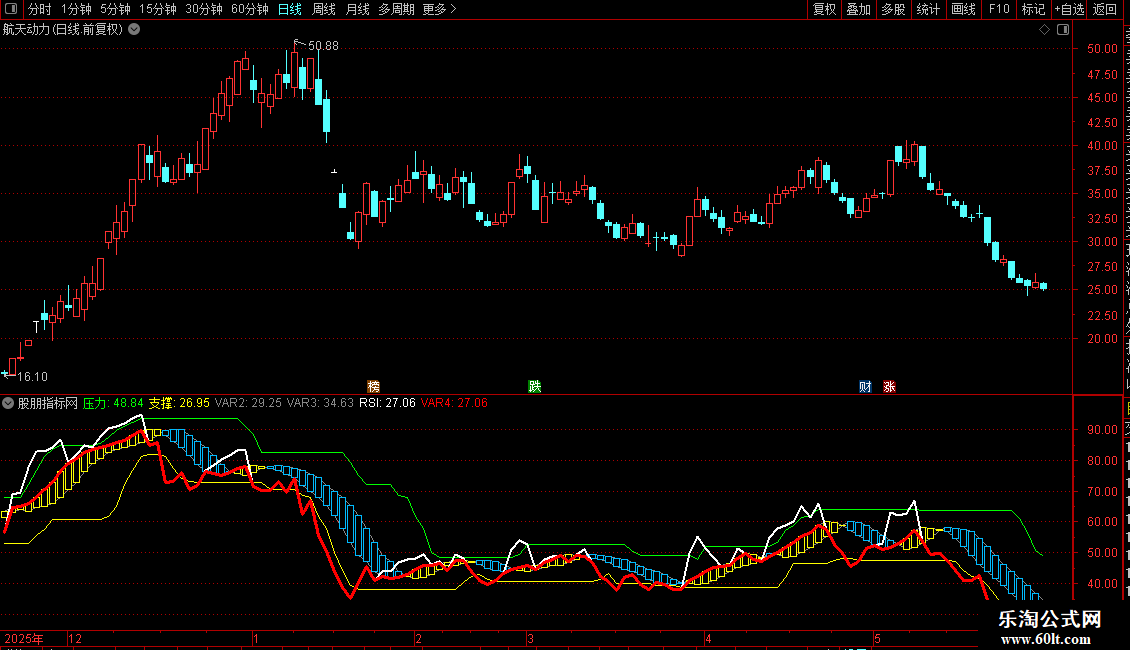This screenshot has height=650, width=1130.
Task: Select the 5分钟 period tab
Action: point(115,9)
